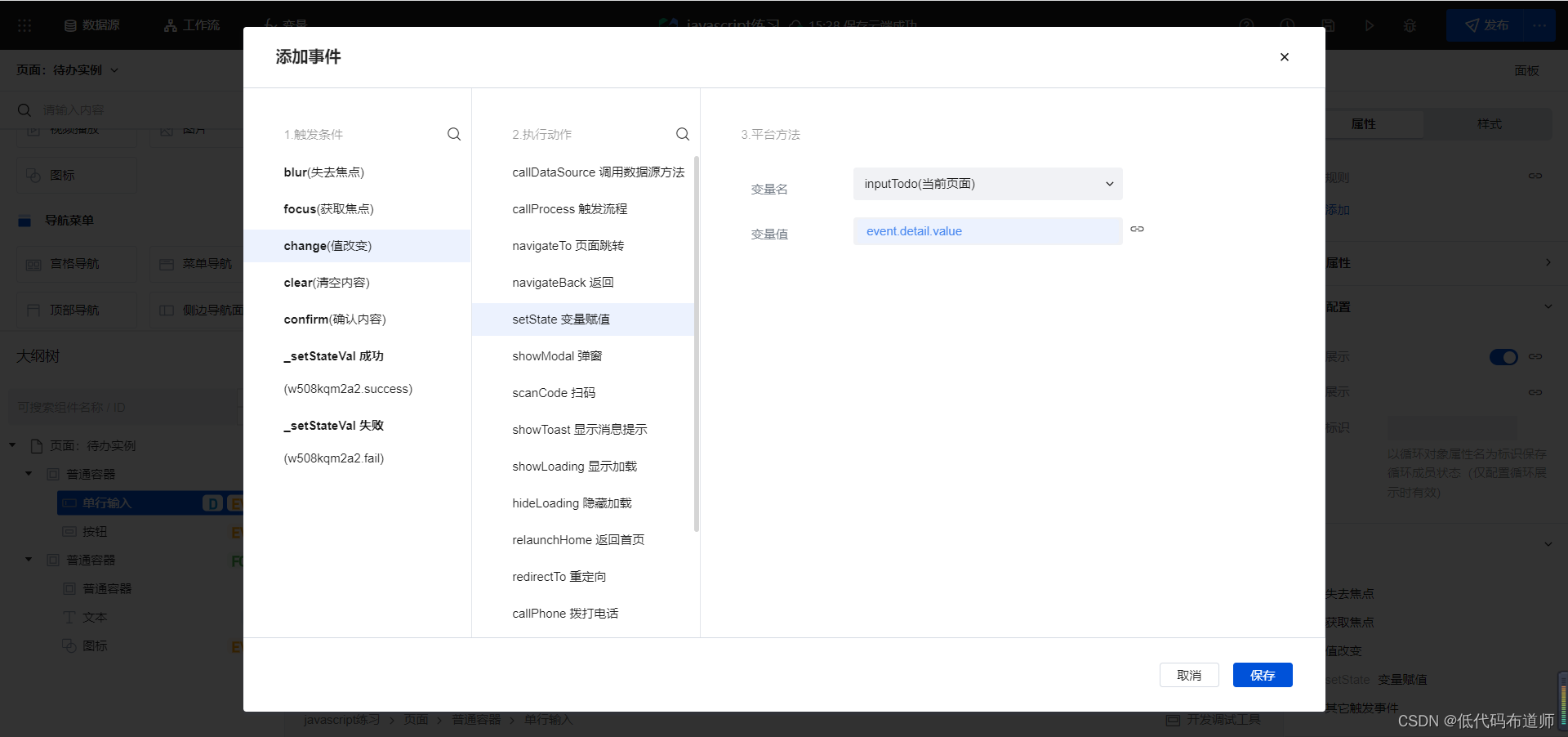Click the outline search field 可搜索组件名称
The width and height of the screenshot is (1568, 737).
pos(122,408)
